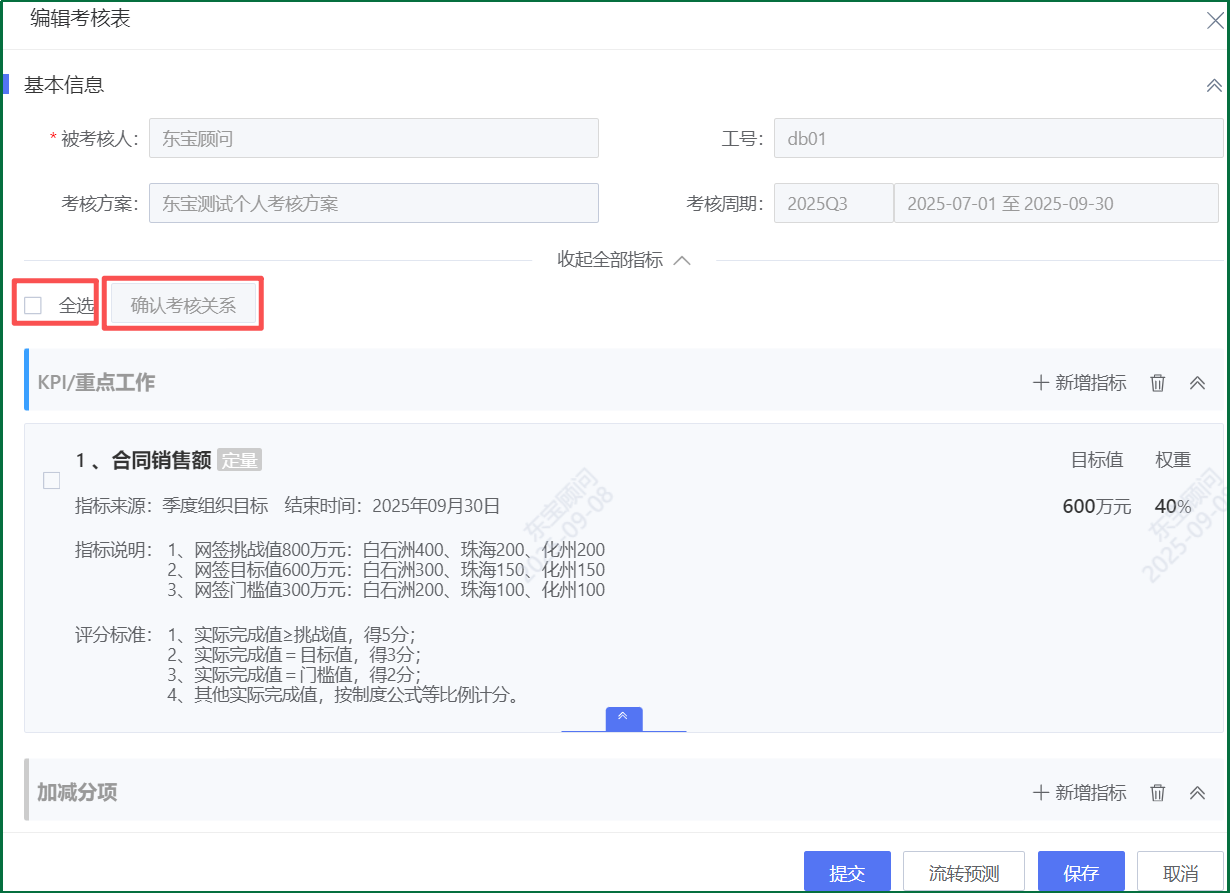Collapse the KPI/重点工作 section
The image size is (1231, 893).
[x=1197, y=383]
